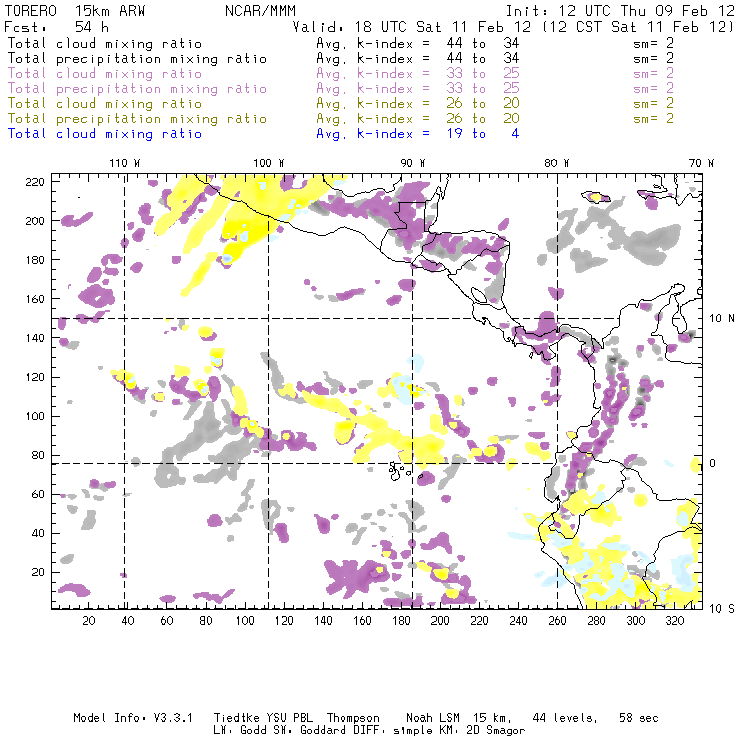Viewport: 740px width, 740px height.
Task: Click the '58 sec' timestep text
Action: pyautogui.click(x=639, y=718)
